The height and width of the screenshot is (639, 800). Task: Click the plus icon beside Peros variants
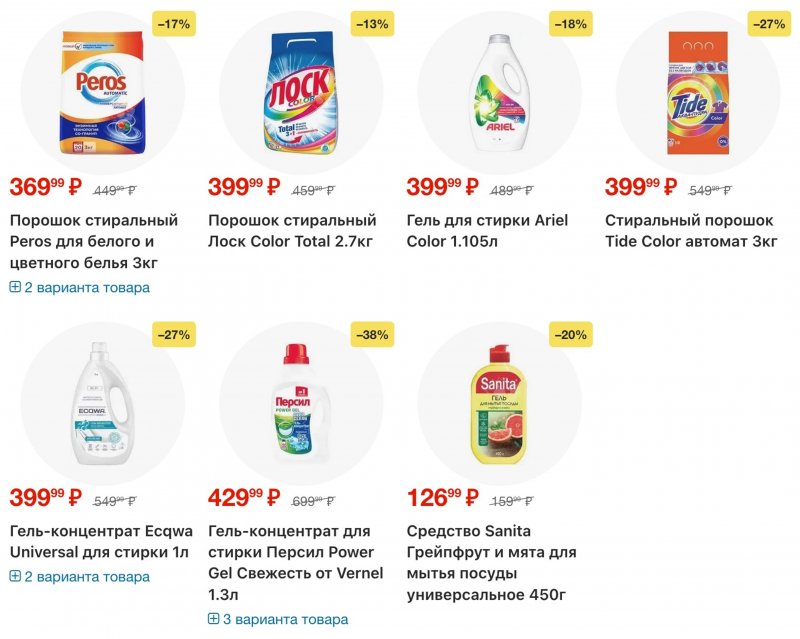click(15, 288)
